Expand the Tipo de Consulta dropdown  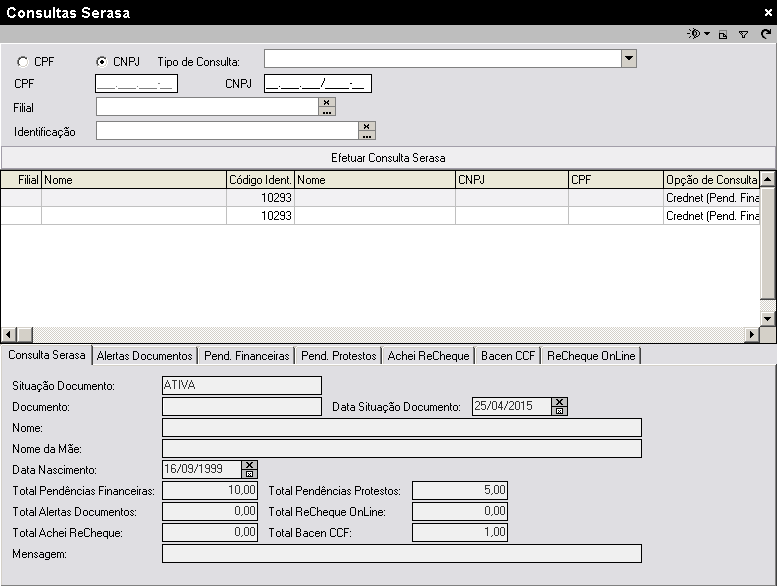pos(629,58)
